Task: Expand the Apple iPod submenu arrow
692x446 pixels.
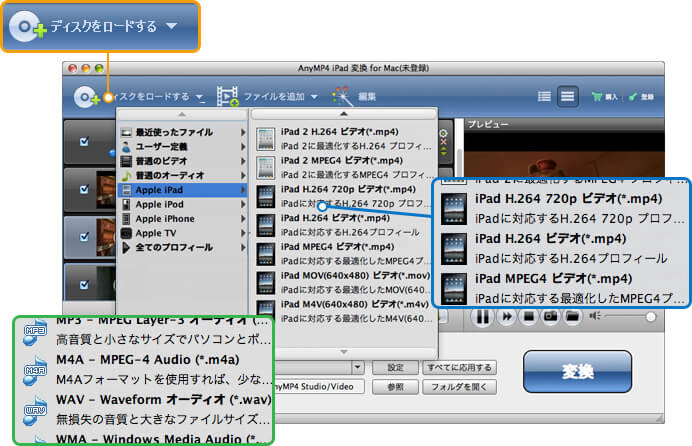Action: (x=243, y=204)
